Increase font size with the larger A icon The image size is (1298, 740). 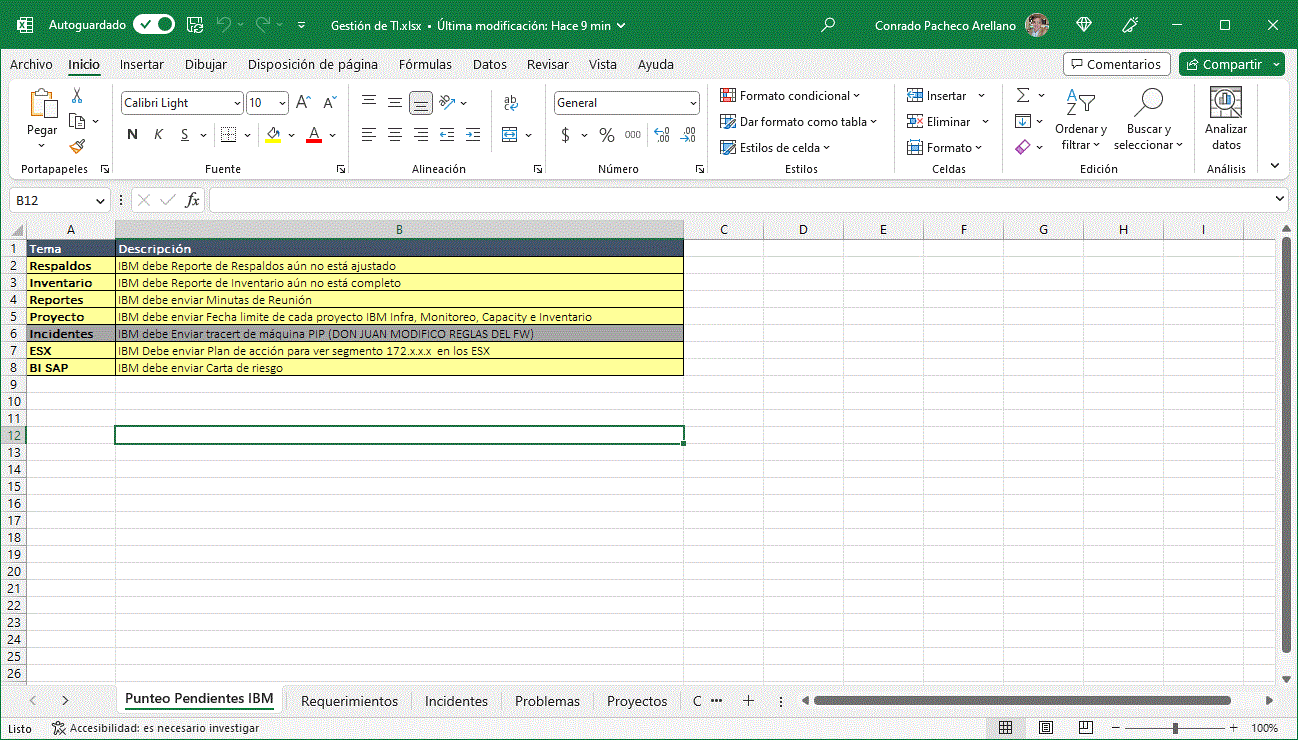(x=304, y=103)
